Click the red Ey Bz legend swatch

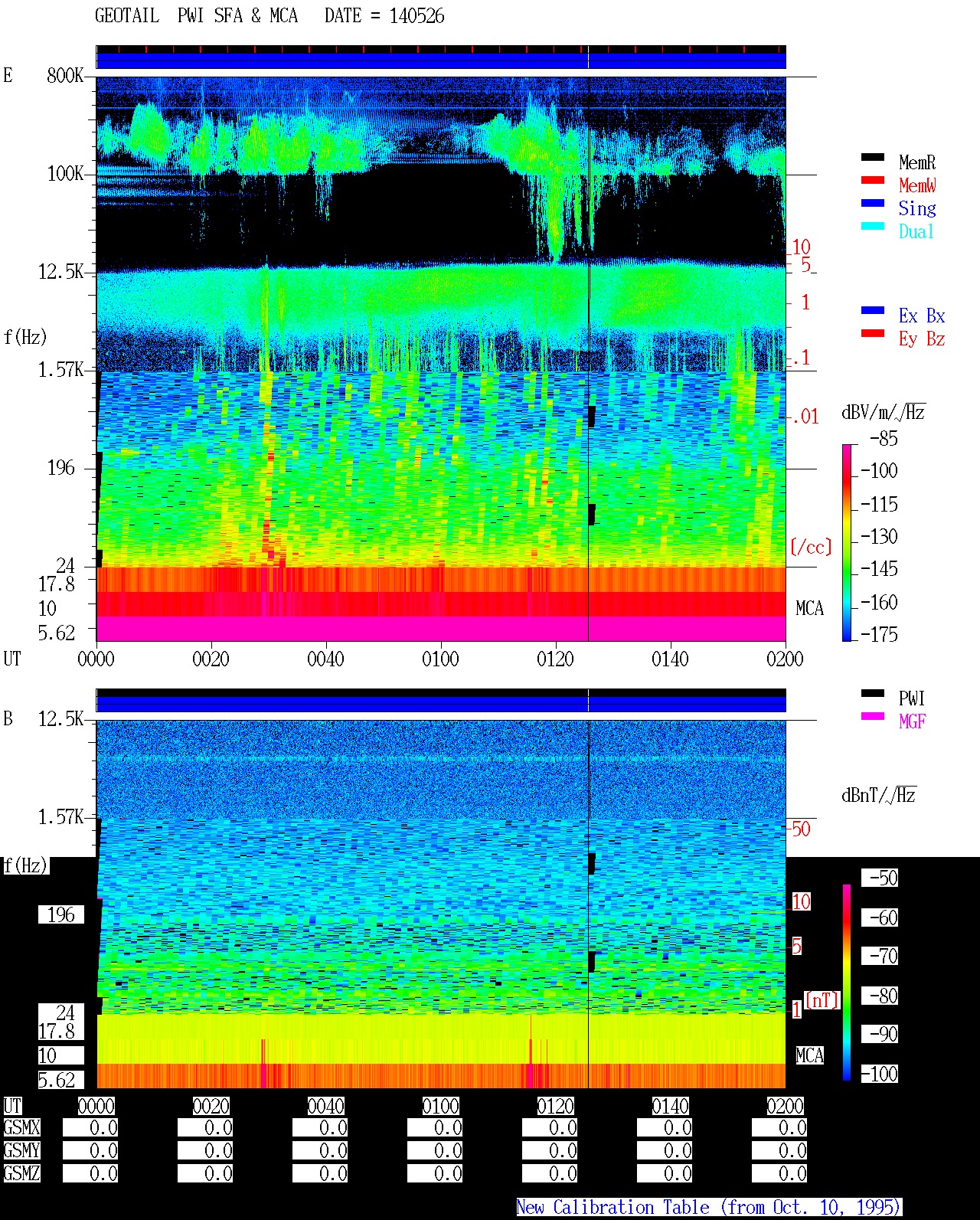point(873,333)
